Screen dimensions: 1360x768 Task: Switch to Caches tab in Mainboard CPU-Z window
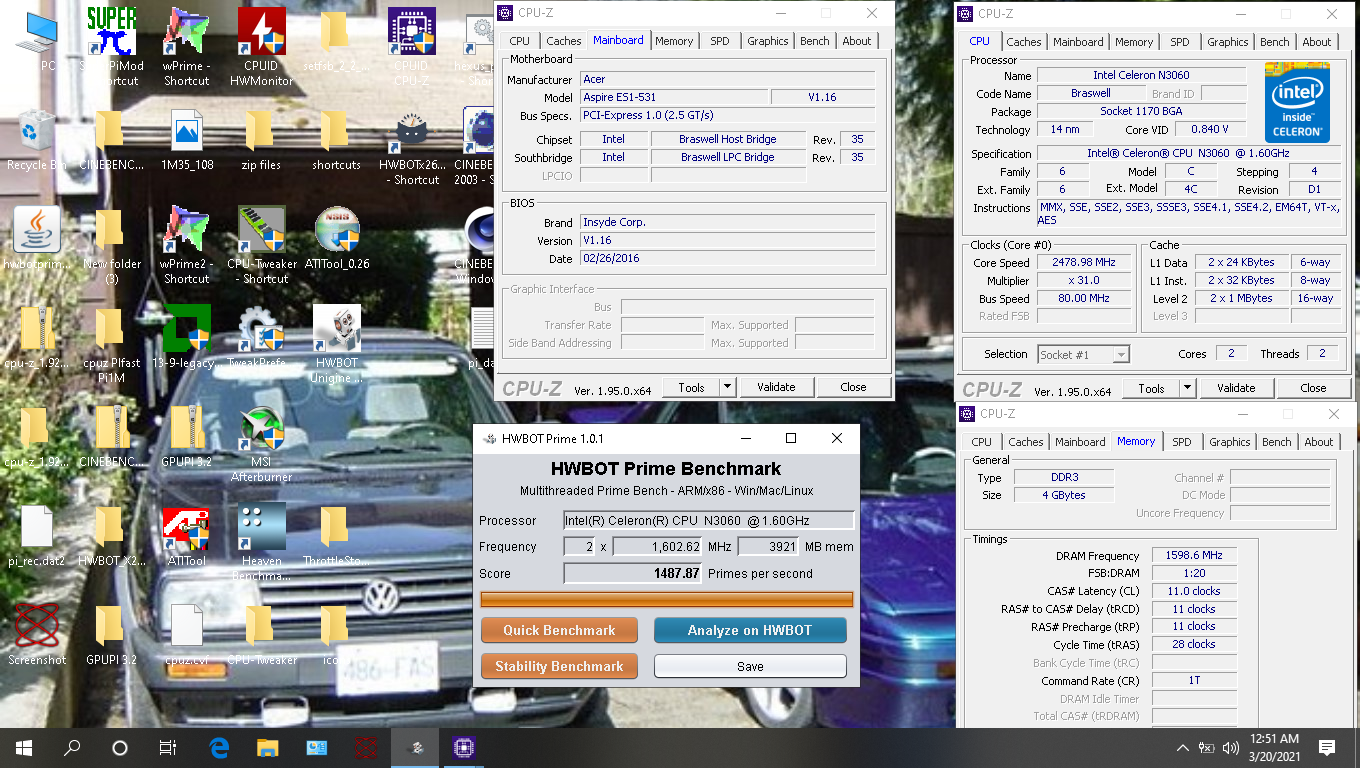tap(563, 41)
